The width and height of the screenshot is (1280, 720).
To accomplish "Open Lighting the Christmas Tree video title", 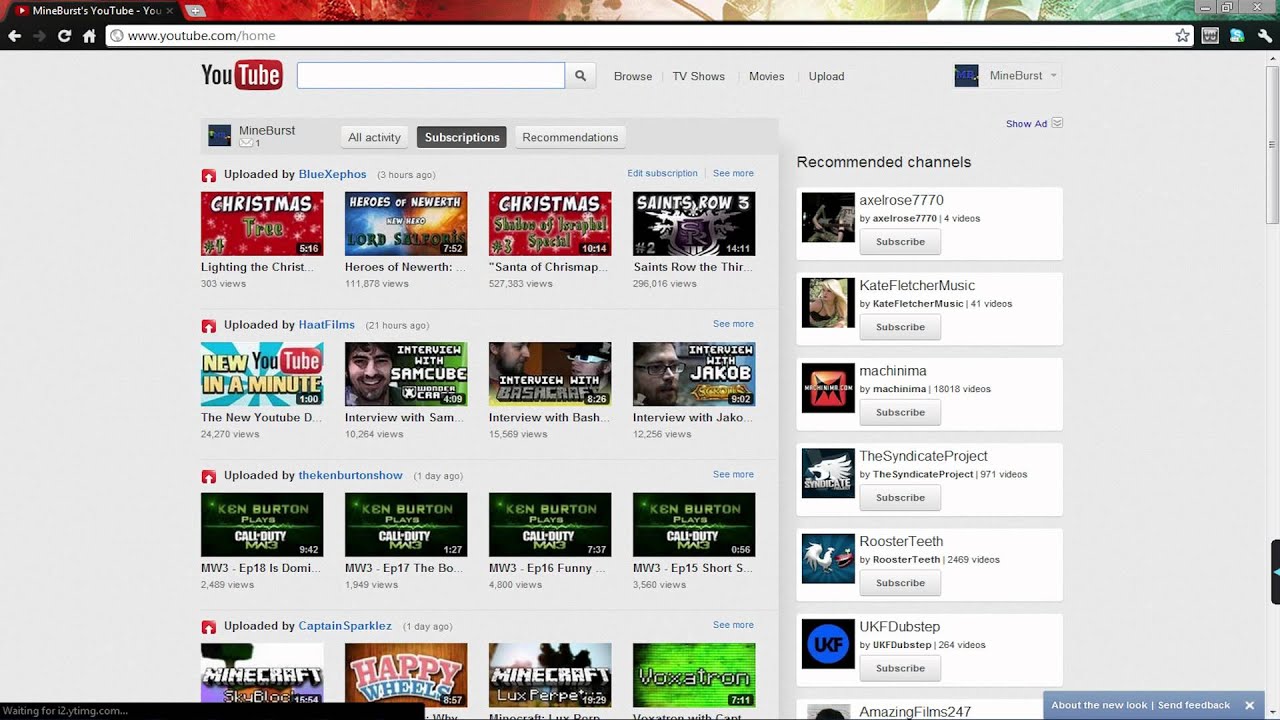I will (x=258, y=267).
